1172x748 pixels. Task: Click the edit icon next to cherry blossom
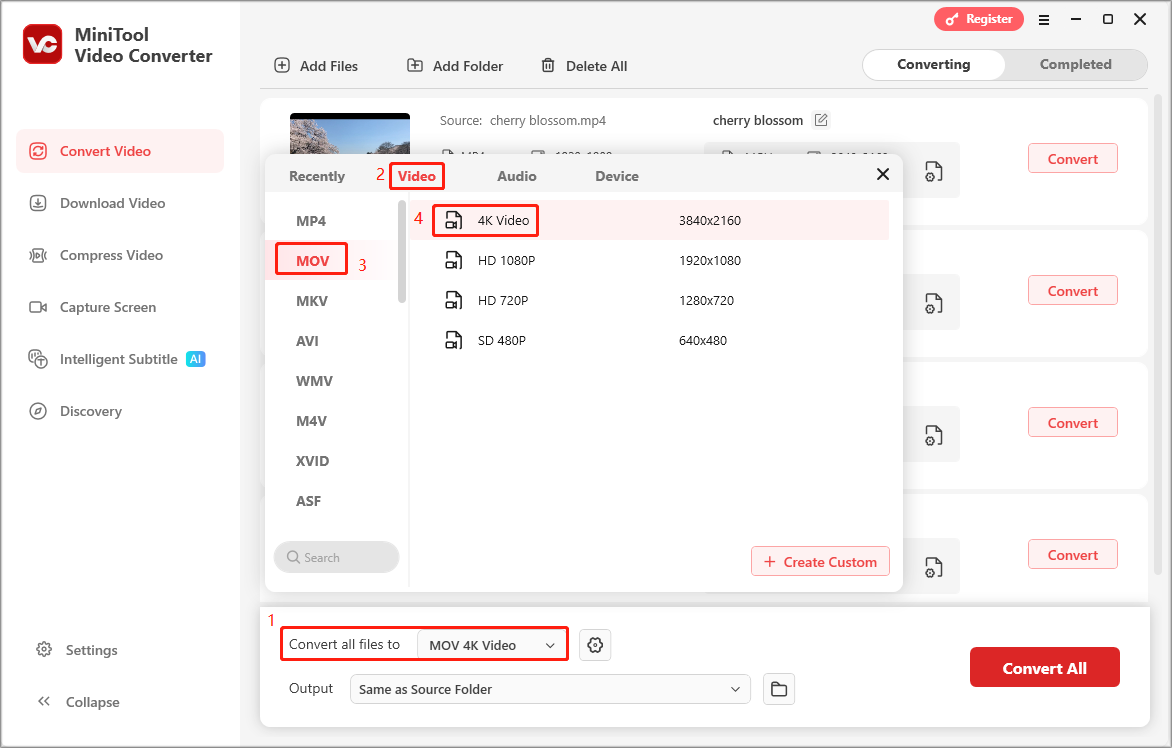[821, 120]
